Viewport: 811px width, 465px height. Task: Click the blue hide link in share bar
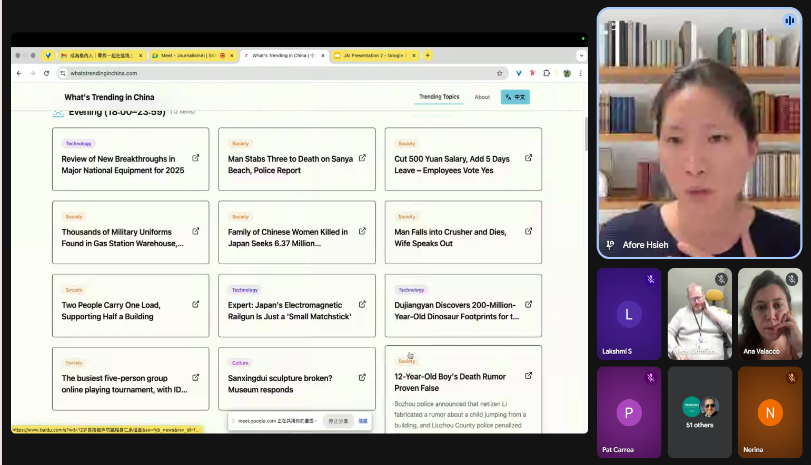click(363, 421)
